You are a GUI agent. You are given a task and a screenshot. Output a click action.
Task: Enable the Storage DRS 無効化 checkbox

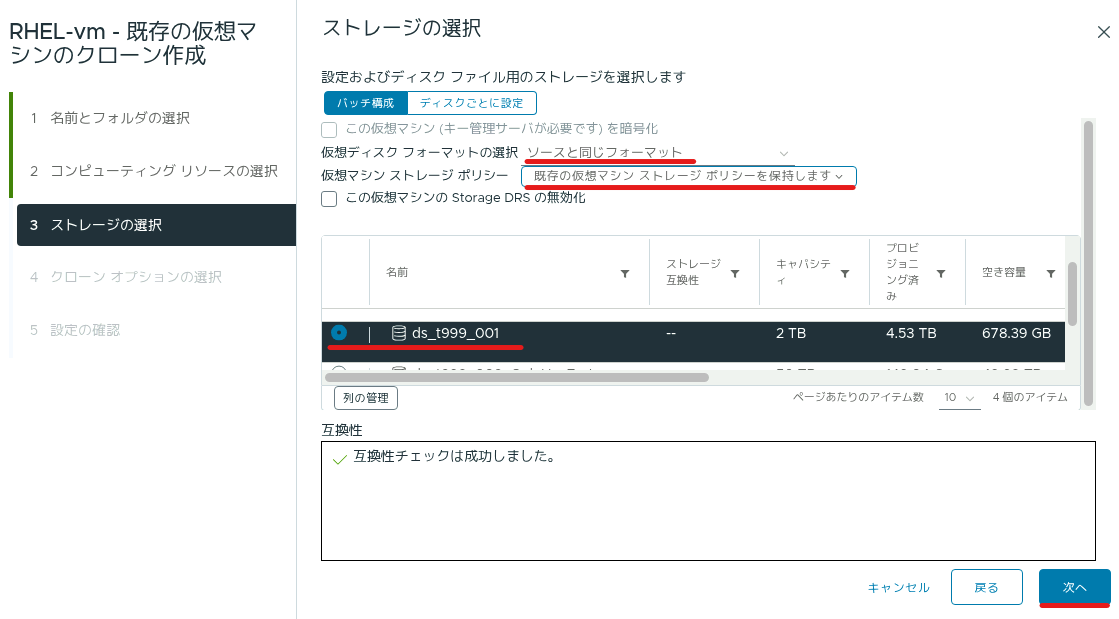[329, 198]
